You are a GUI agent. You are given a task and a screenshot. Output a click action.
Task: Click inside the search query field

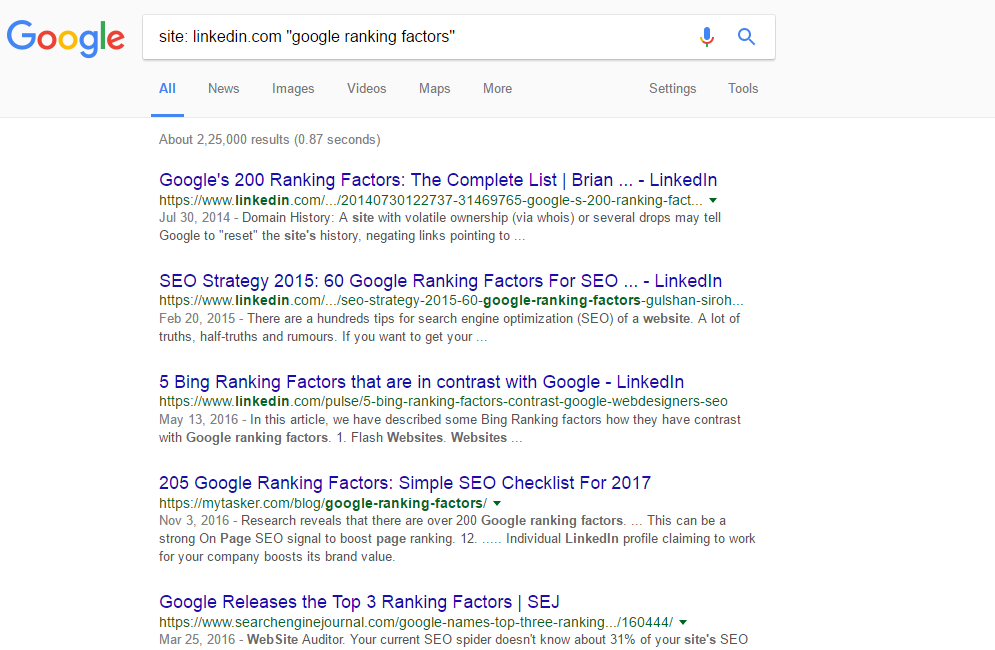click(x=419, y=37)
